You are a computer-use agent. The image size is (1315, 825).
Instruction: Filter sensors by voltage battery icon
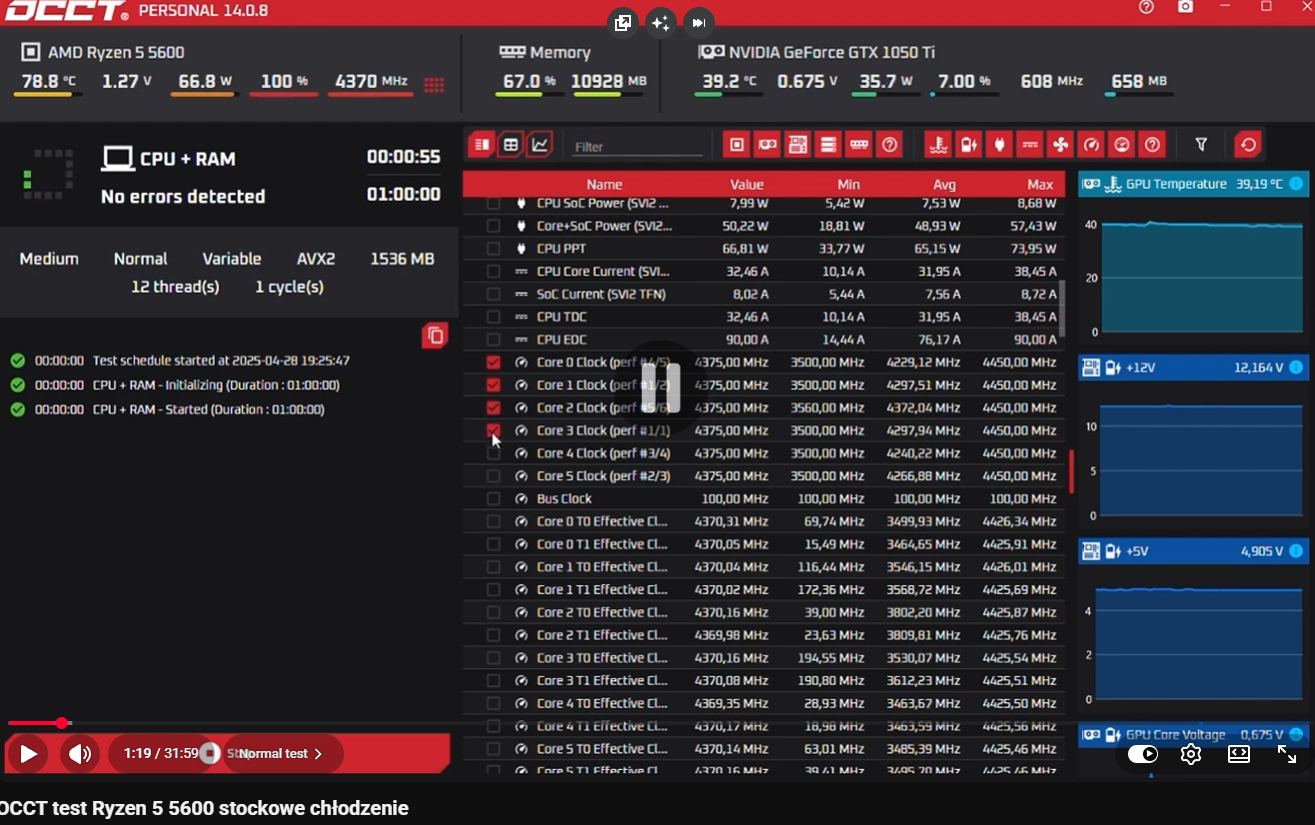968,145
